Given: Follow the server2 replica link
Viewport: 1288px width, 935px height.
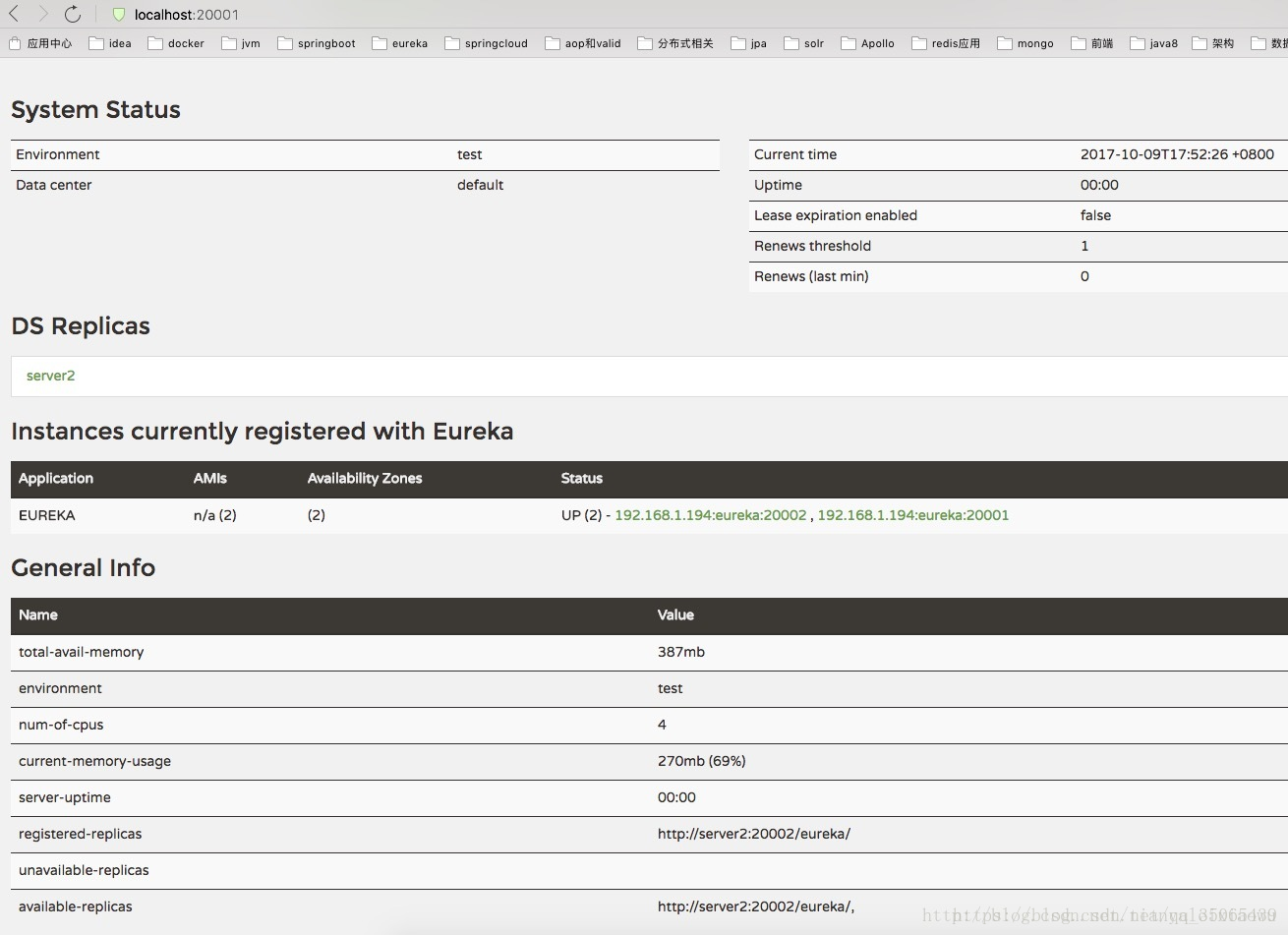Looking at the screenshot, I should 50,376.
